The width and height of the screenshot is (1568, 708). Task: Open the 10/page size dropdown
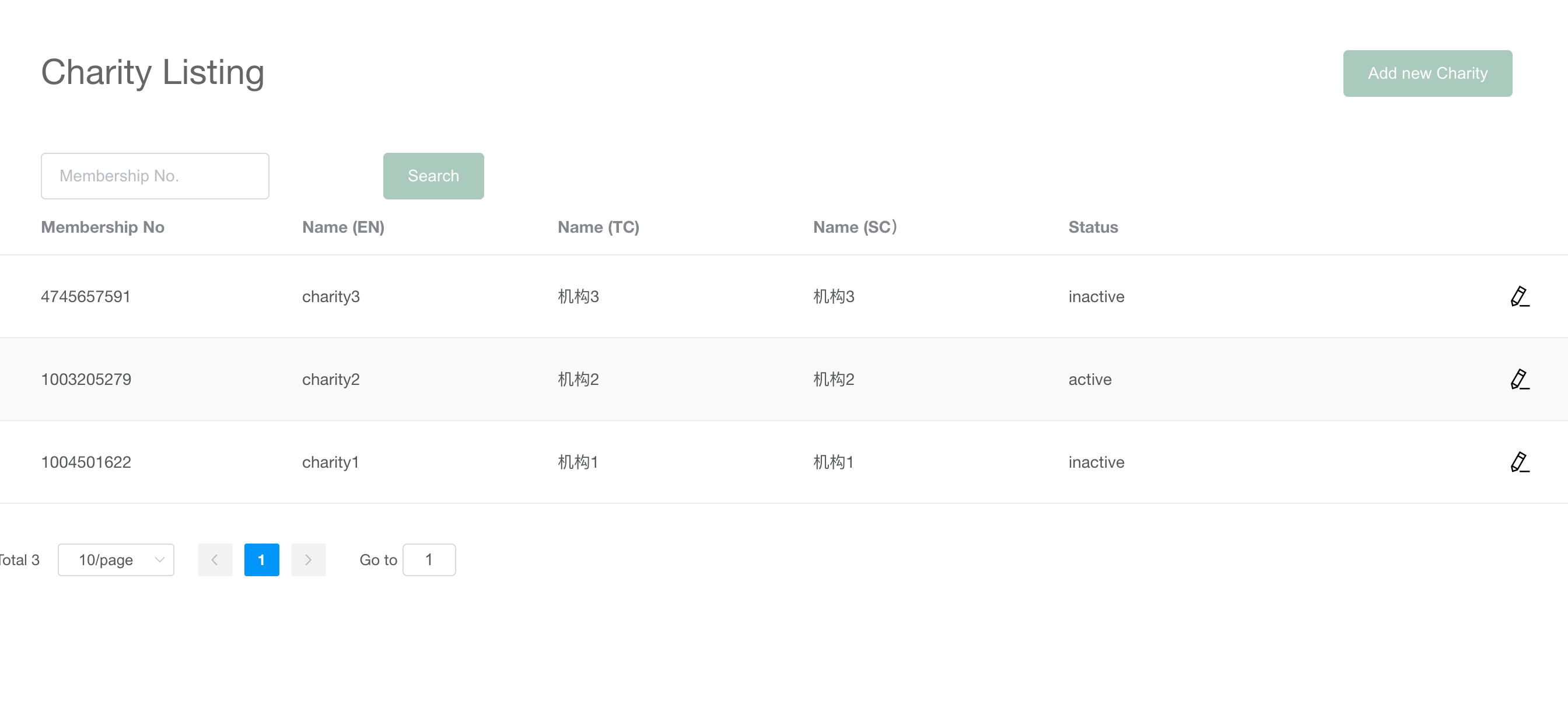116,559
